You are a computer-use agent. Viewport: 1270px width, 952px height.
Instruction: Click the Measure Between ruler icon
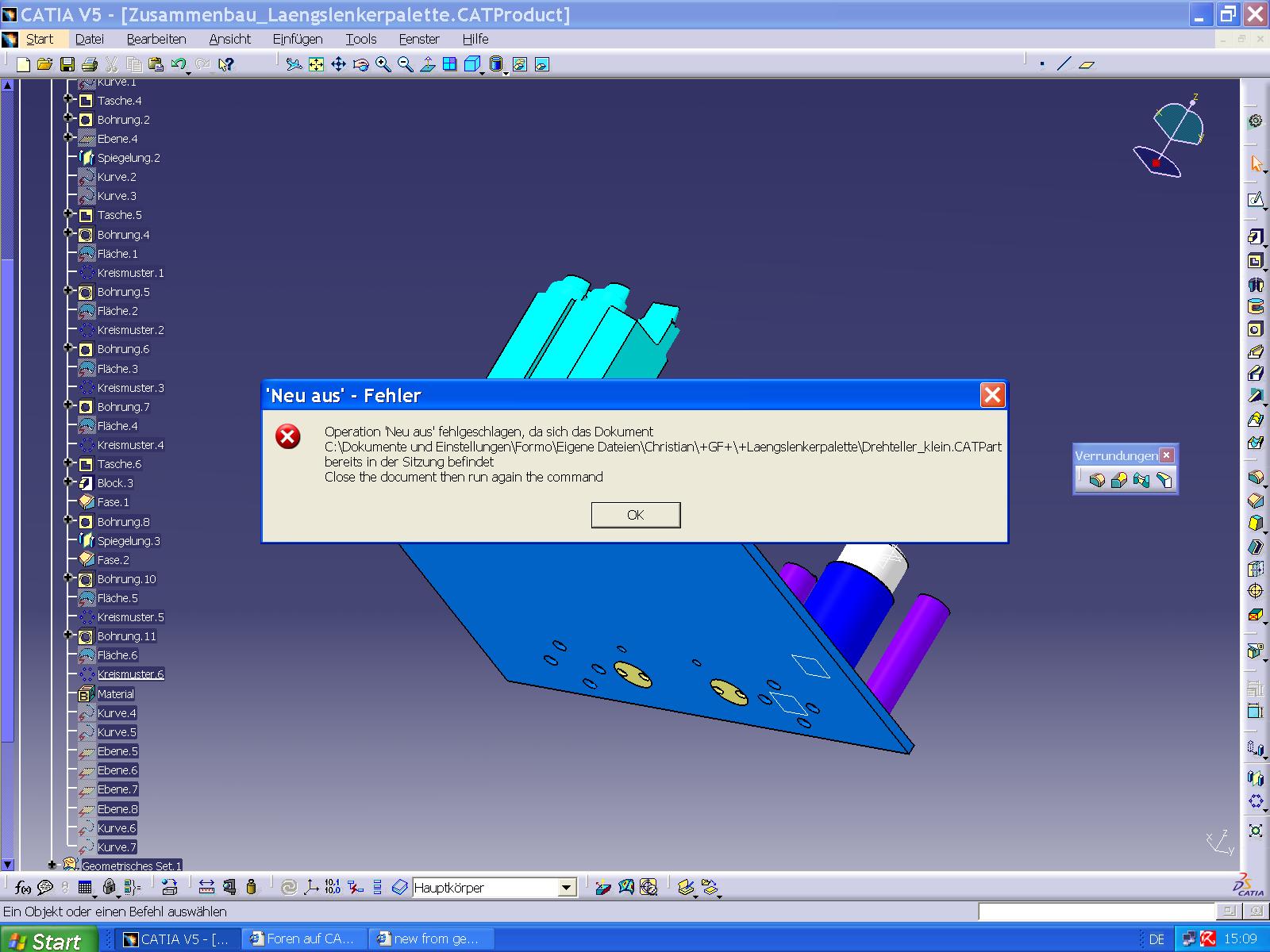[x=207, y=887]
